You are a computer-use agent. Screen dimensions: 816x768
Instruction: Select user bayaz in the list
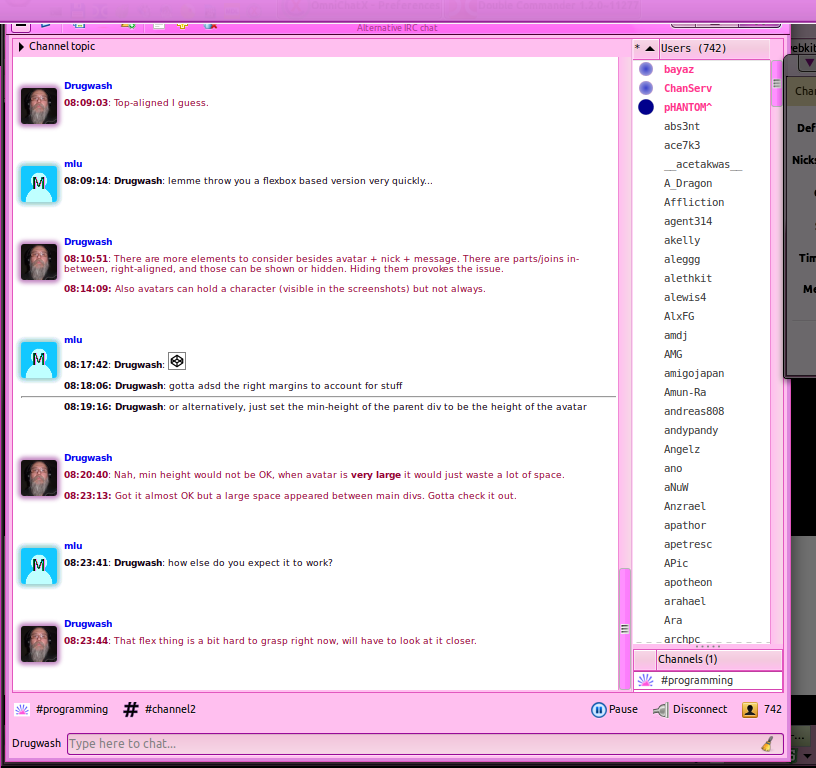[679, 69]
